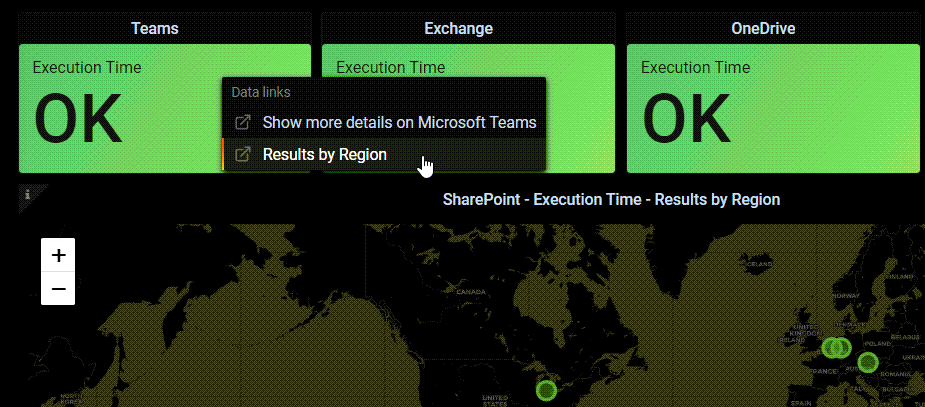Click the Teams OK status value

pyautogui.click(x=78, y=120)
